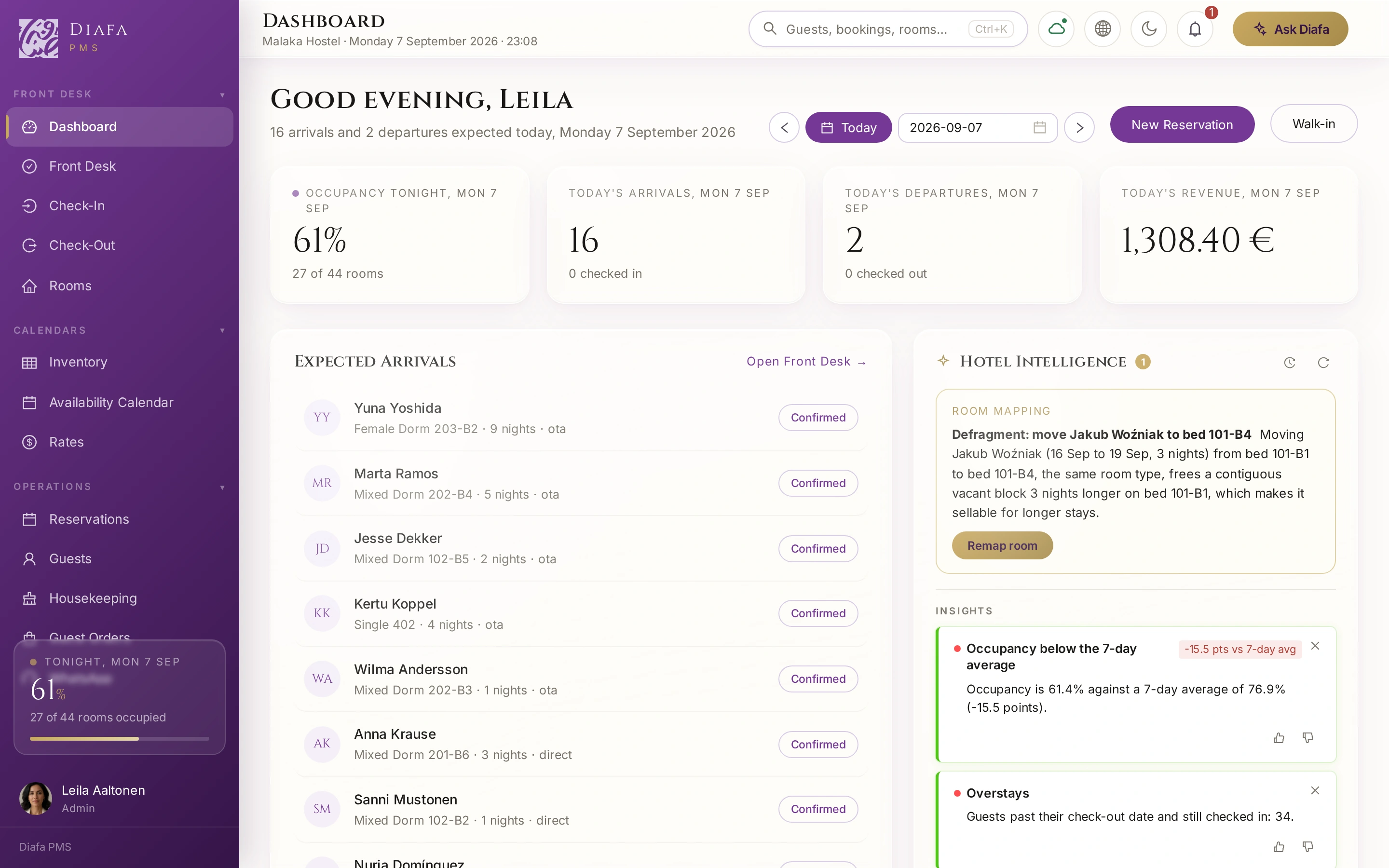Open the weather cloud icon in header
The height and width of the screenshot is (868, 1389).
click(1056, 29)
